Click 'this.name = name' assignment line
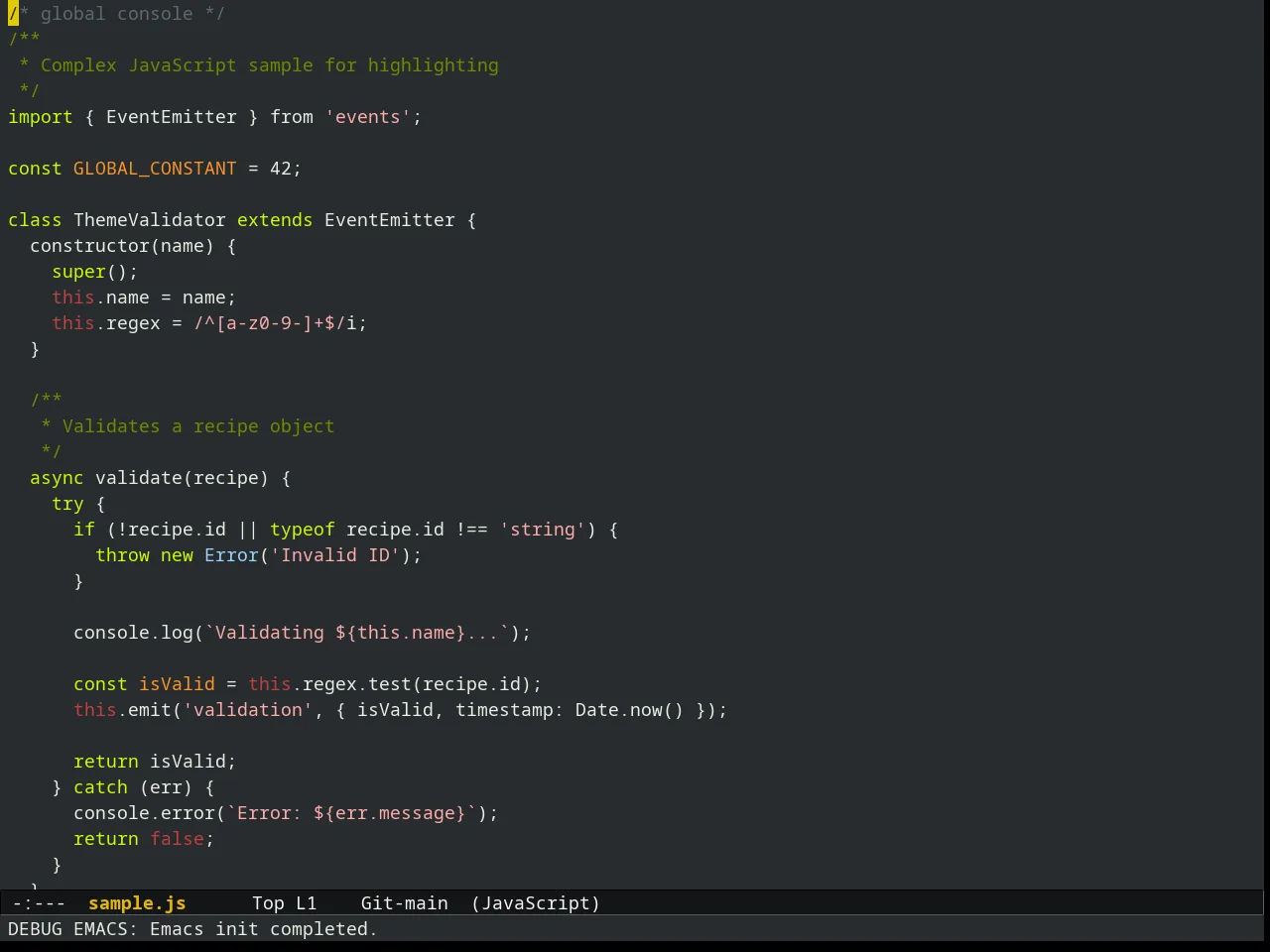 [x=144, y=297]
